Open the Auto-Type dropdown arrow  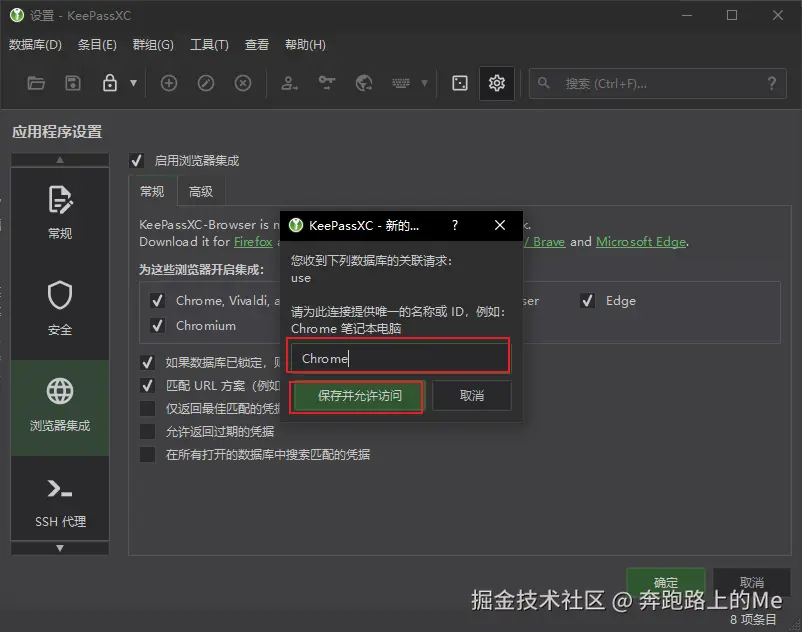tap(424, 83)
